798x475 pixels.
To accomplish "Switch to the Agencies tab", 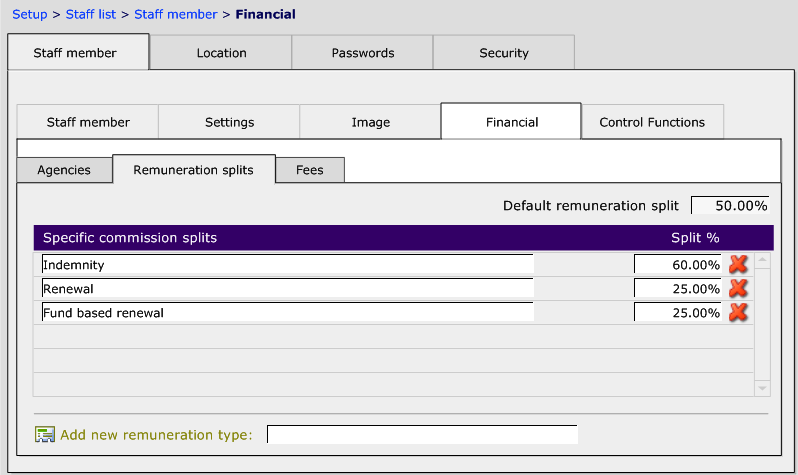I will click(64, 170).
